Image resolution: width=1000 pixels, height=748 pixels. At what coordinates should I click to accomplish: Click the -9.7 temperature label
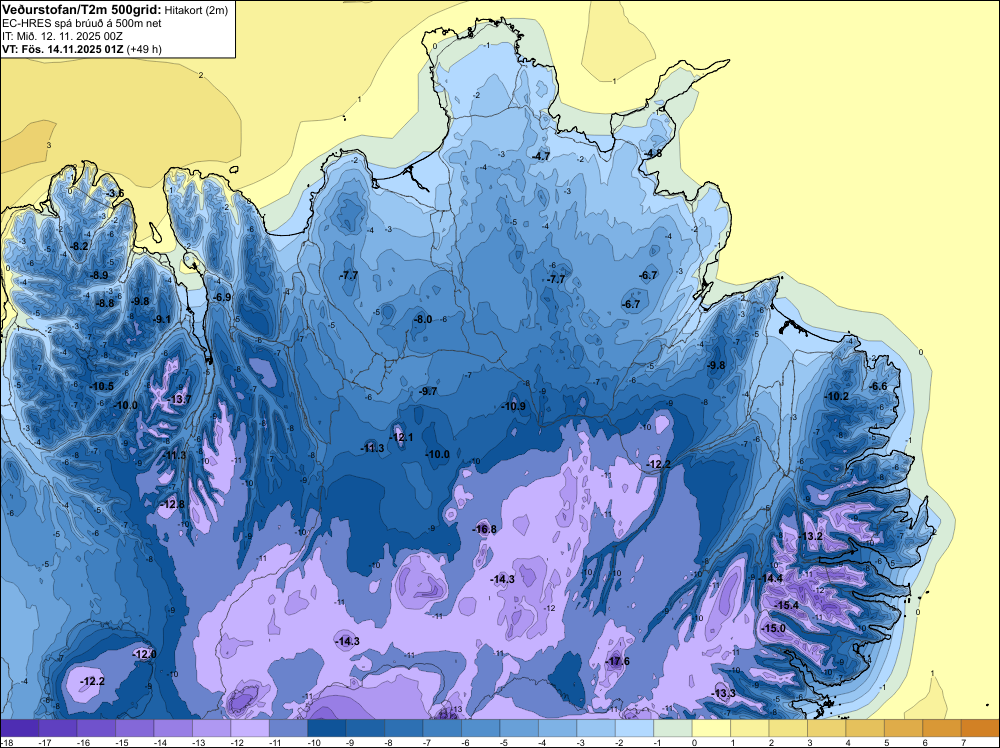[x=429, y=392]
